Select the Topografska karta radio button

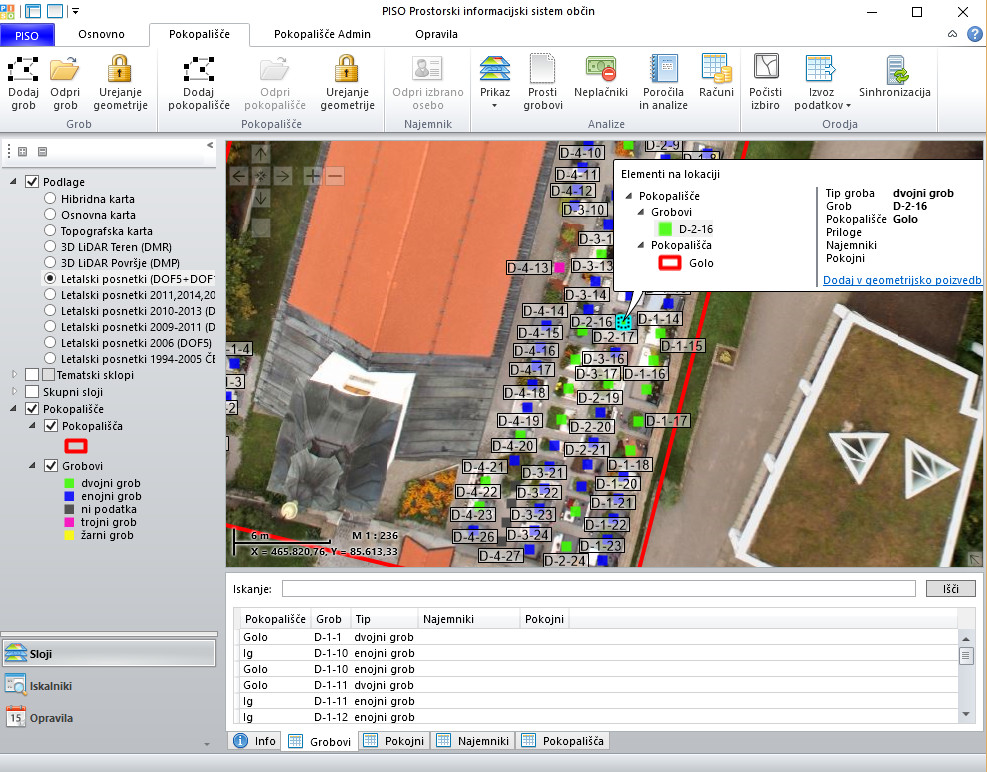[x=50, y=231]
